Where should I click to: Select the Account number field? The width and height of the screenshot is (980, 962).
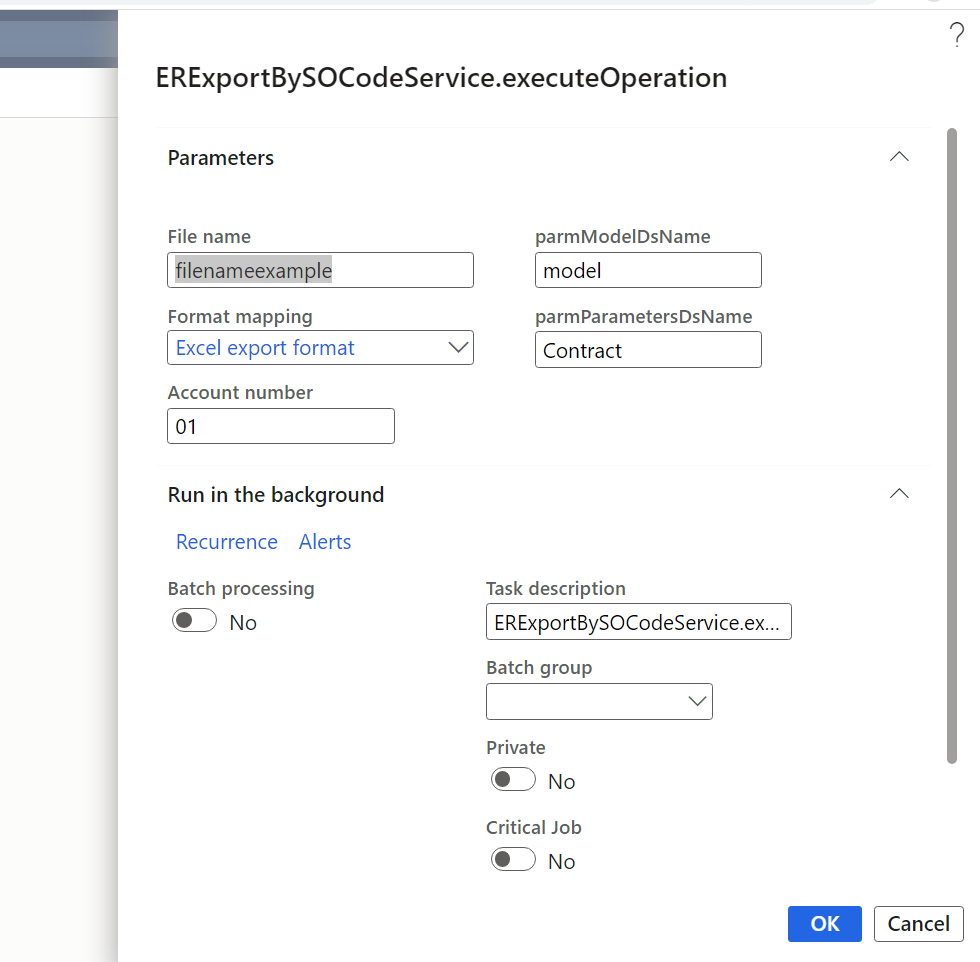coord(280,426)
